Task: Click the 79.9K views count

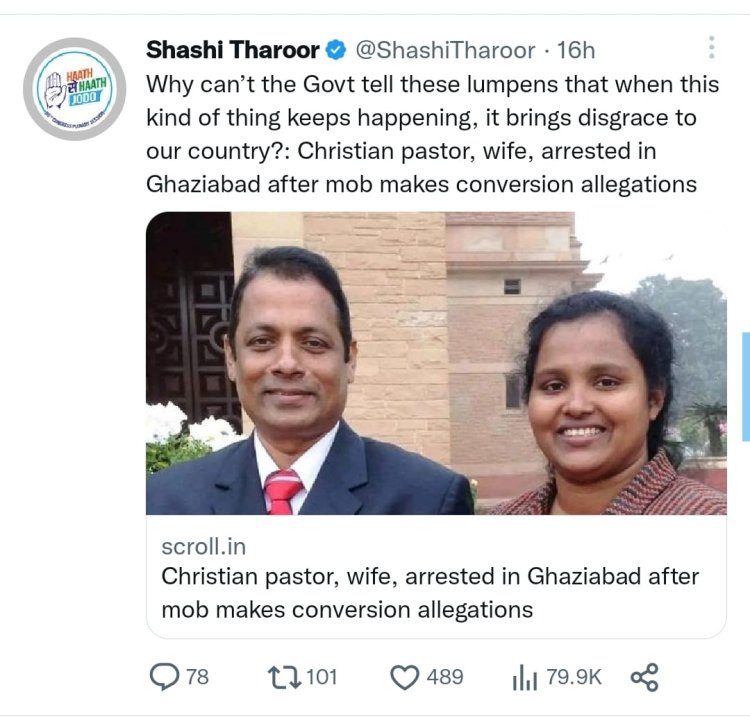Action: tap(574, 677)
